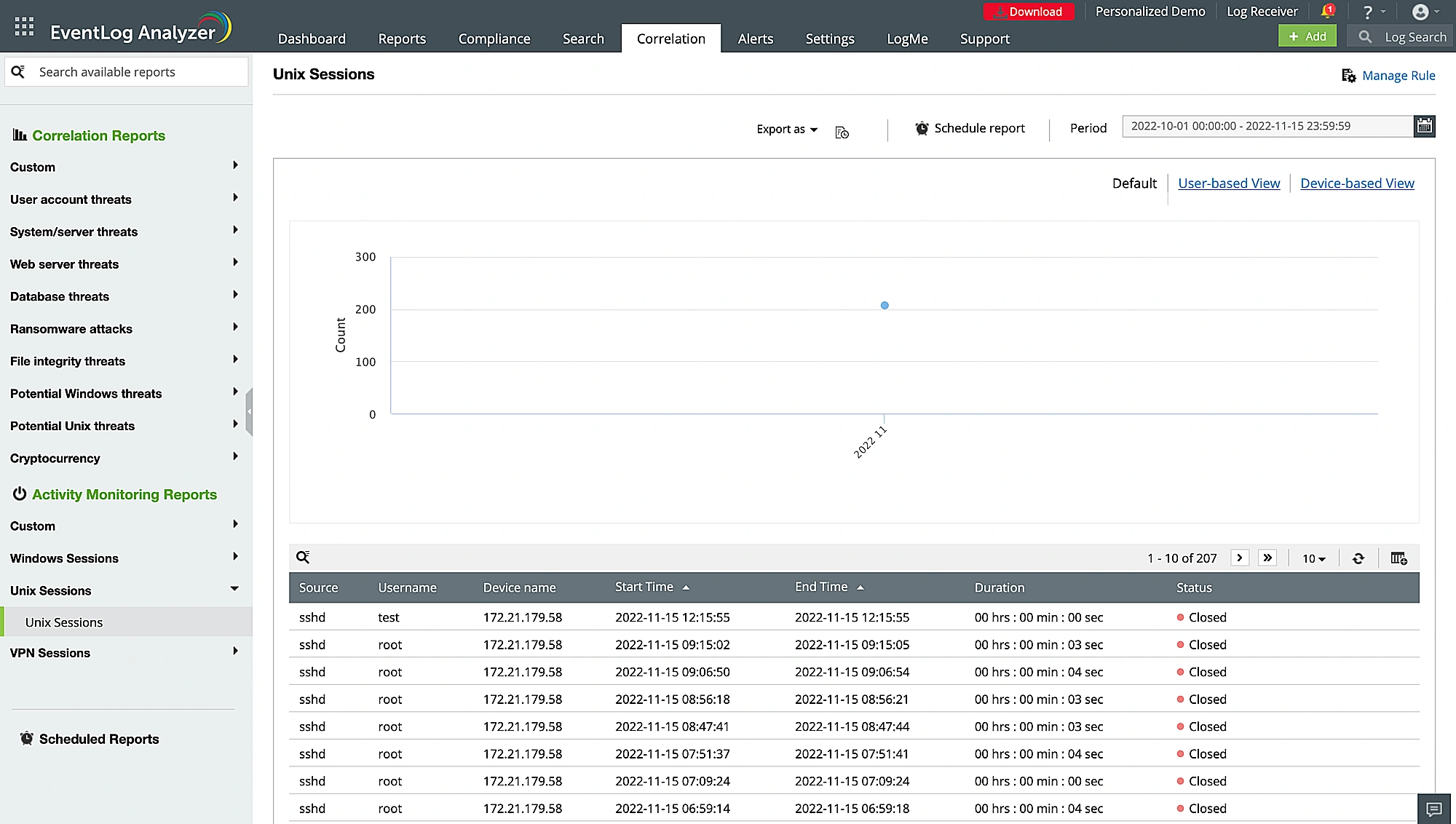Viewport: 1456px width, 824px height.
Task: Go to last page of results
Action: [1267, 558]
